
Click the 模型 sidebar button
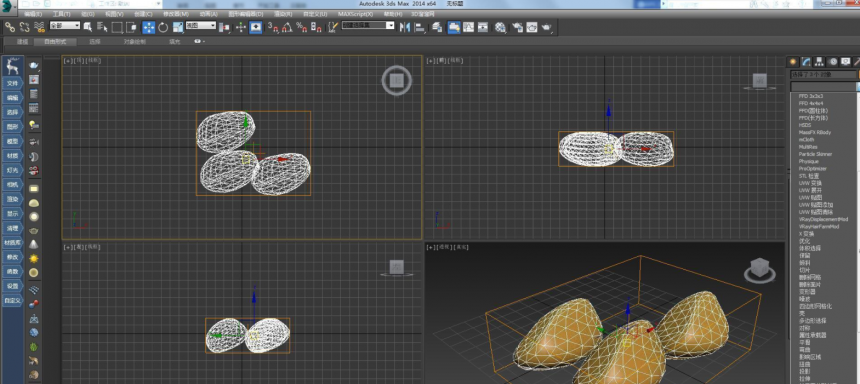13,141
